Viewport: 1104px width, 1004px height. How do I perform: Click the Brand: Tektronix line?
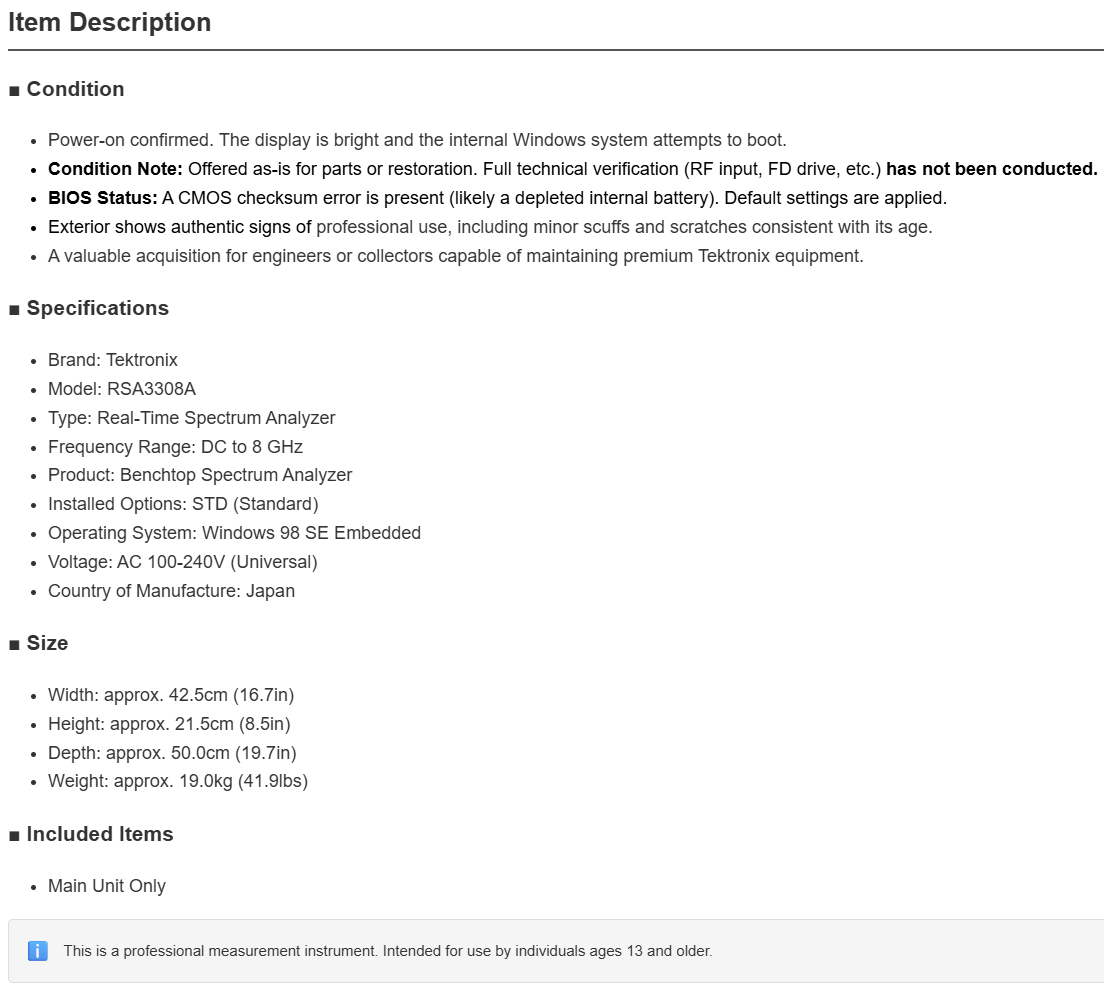(113, 360)
